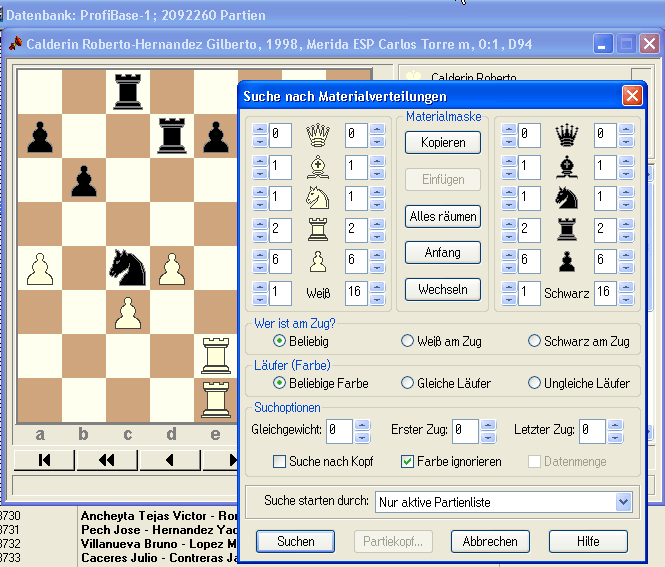
Task: Increase Gleichgewicht value with up arrow
Action: point(361,425)
